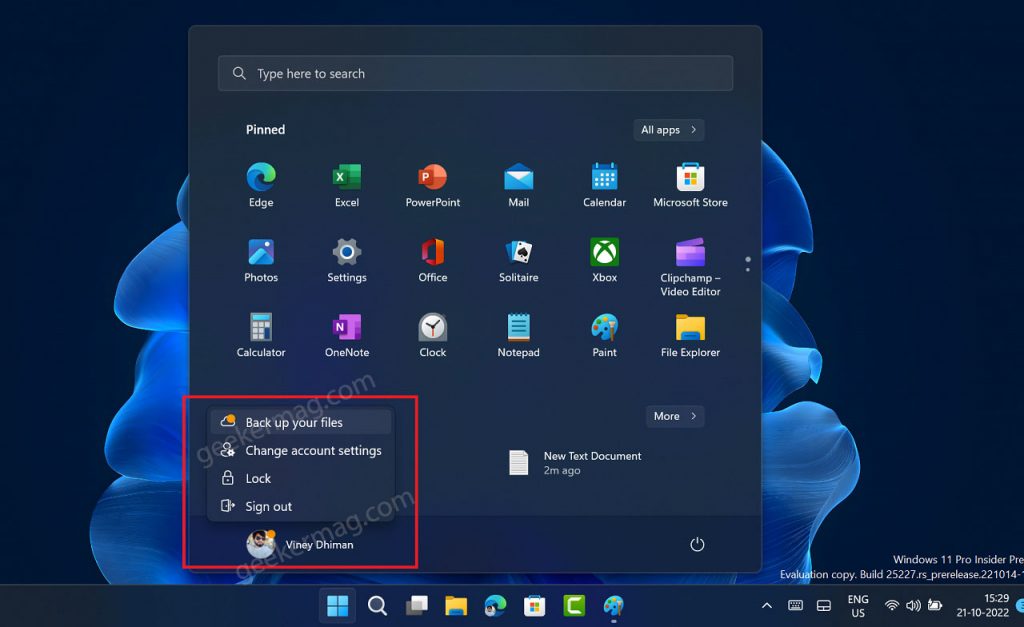Choose Change account settings
The image size is (1024, 627).
(301, 451)
